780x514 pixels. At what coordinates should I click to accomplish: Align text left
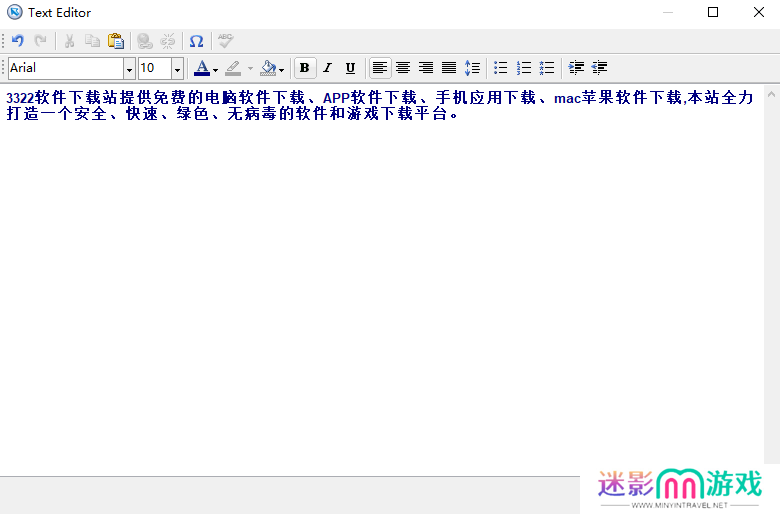[380, 68]
